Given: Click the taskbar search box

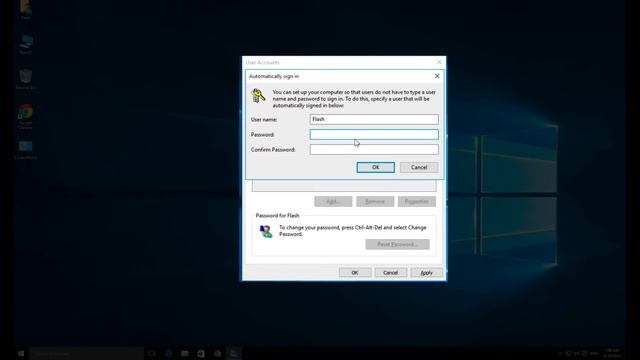Looking at the screenshot, I should click(x=86, y=353).
